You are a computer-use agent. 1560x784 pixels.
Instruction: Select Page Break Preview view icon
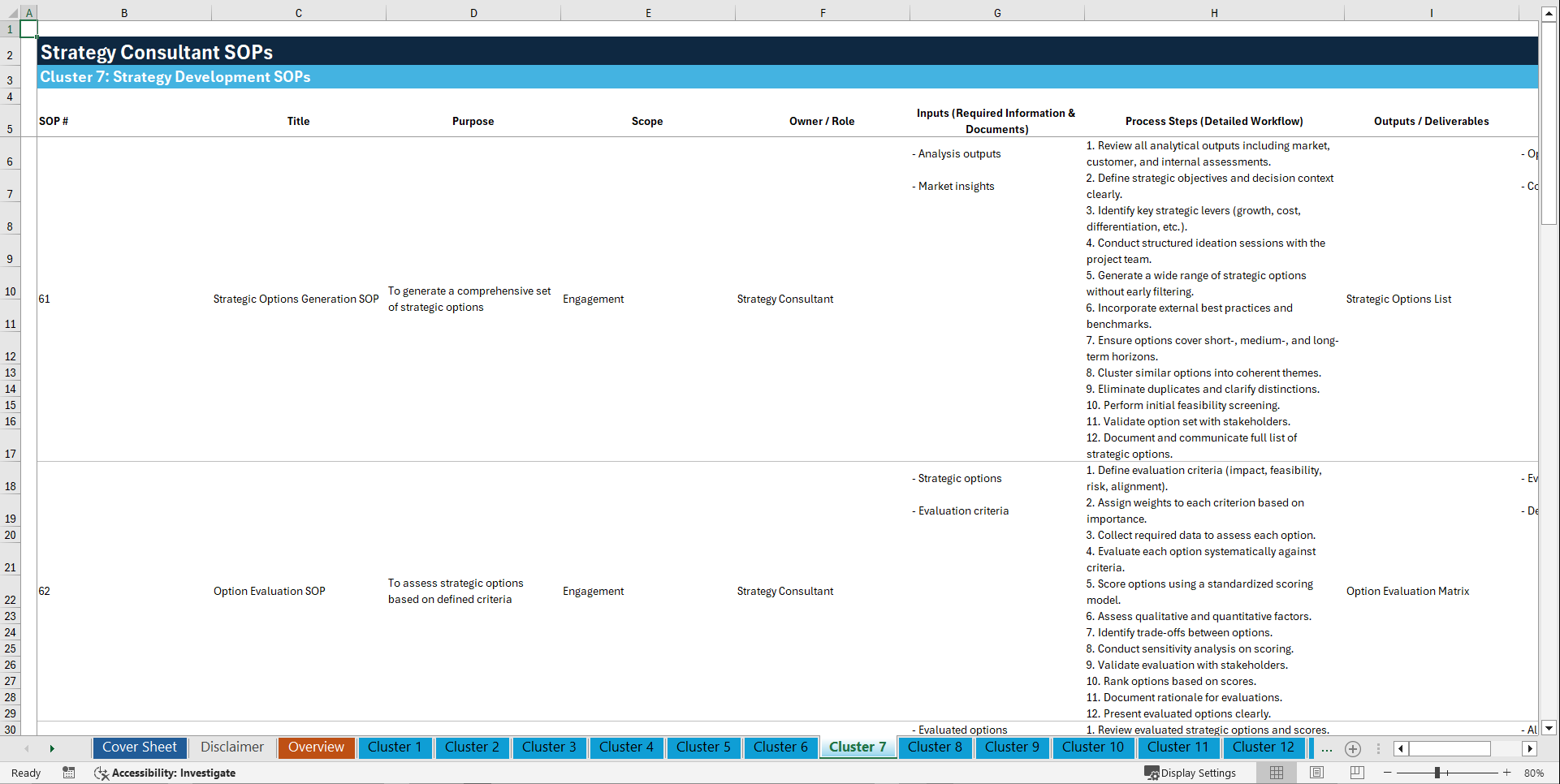point(1355,773)
